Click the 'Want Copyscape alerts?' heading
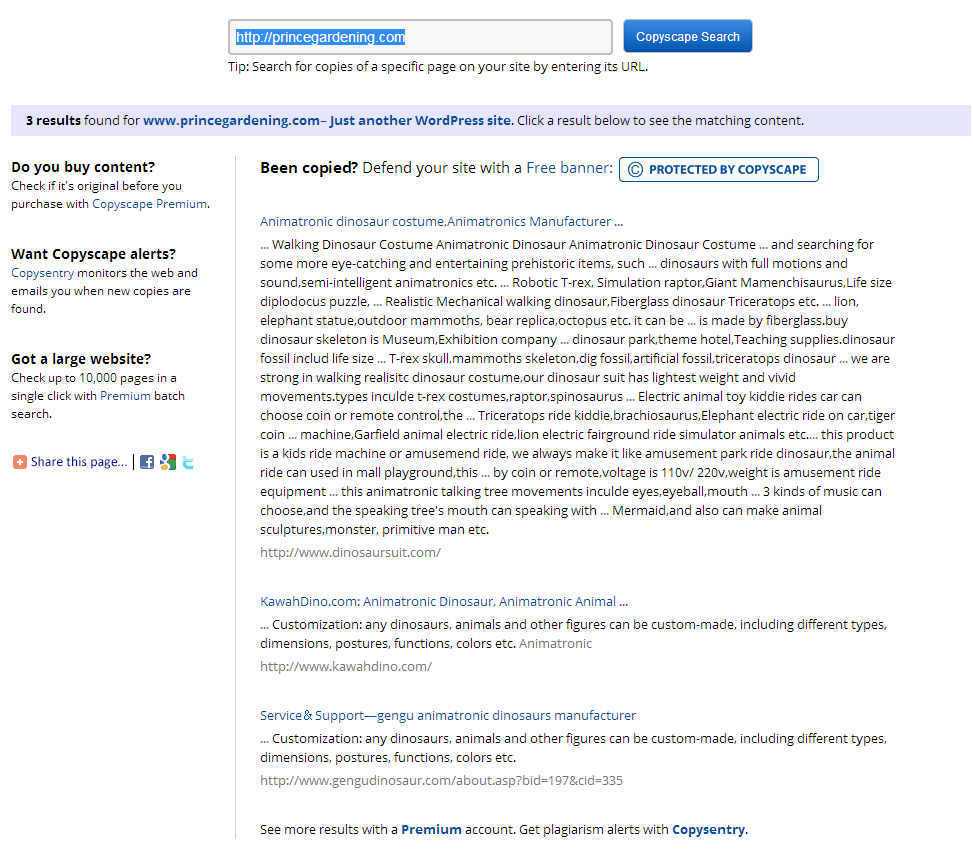973x853 pixels. tap(94, 254)
